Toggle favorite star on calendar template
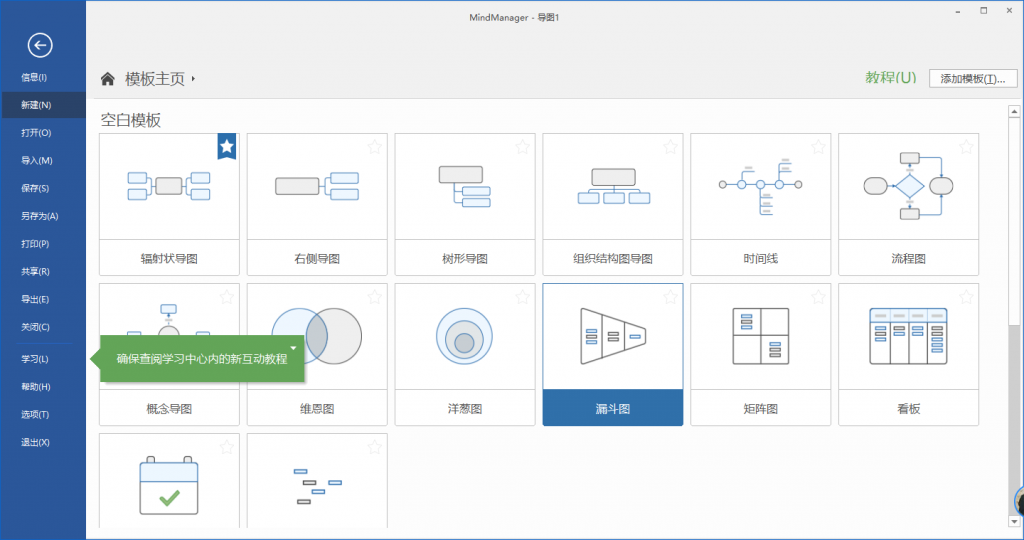1024x540 pixels. coord(227,447)
